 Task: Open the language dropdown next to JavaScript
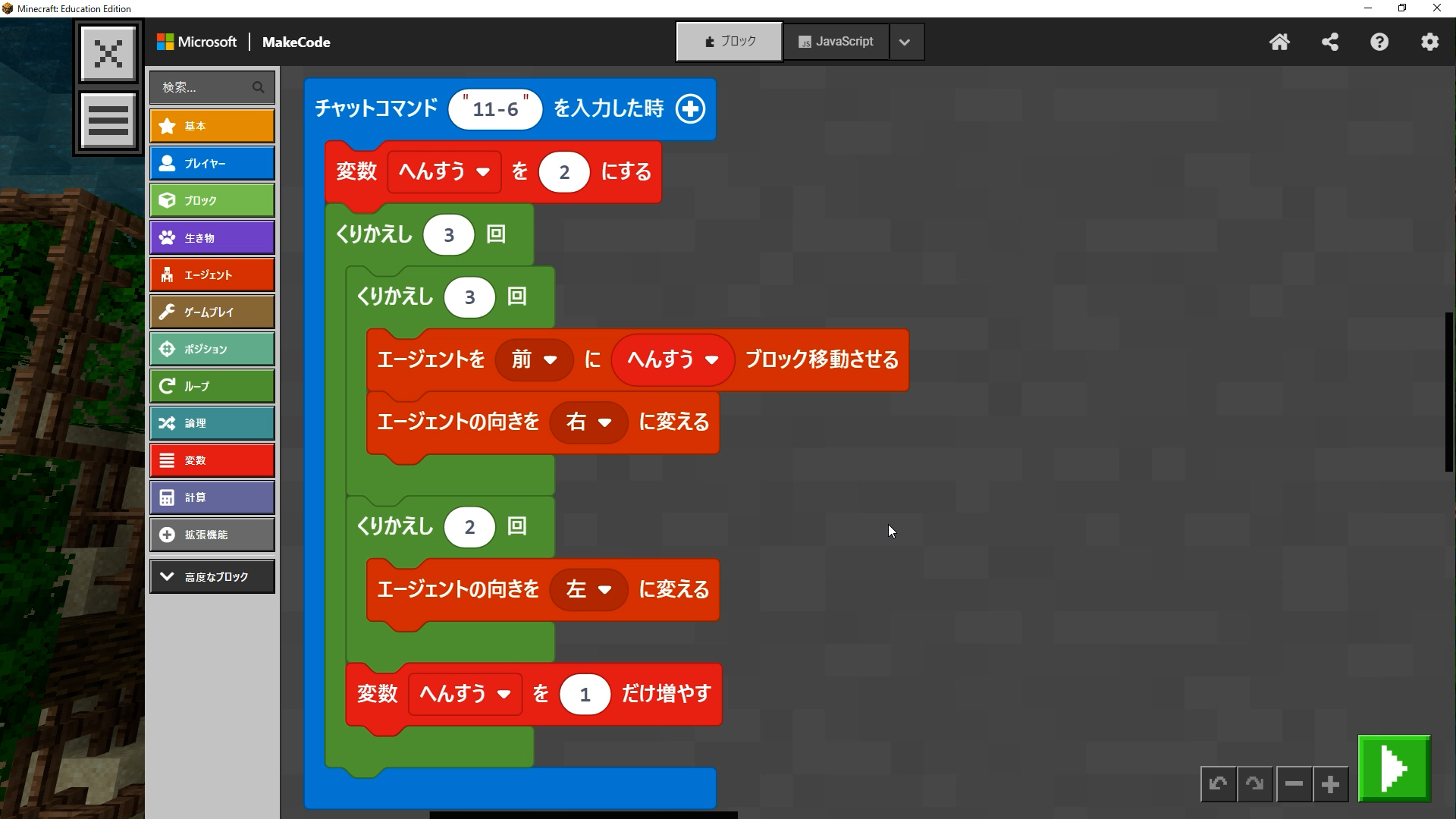(x=905, y=42)
